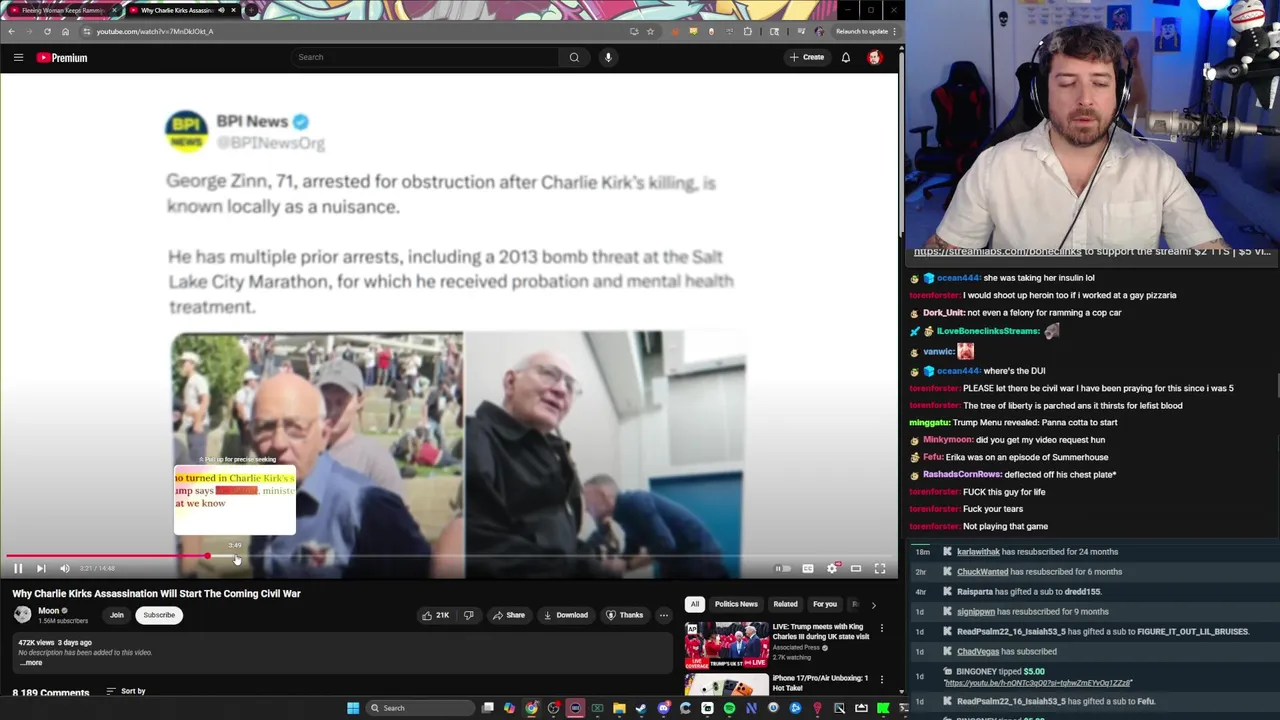This screenshot has width=1280, height=720.
Task: Open a new browser tab
Action: 251,10
